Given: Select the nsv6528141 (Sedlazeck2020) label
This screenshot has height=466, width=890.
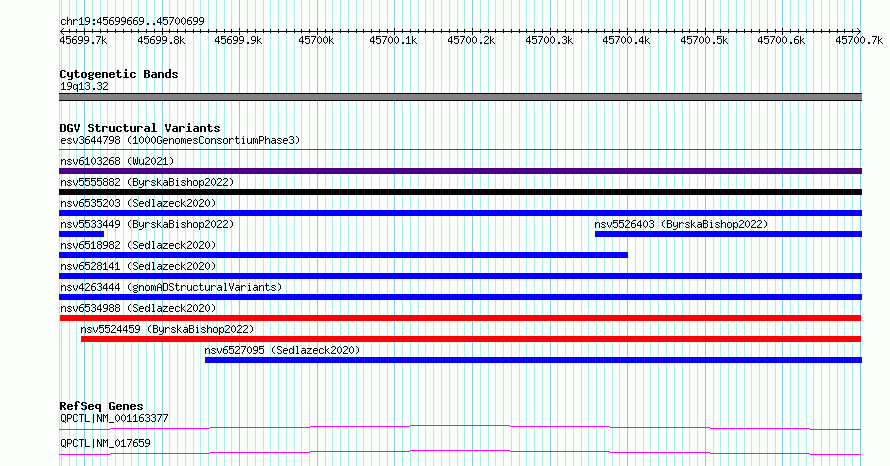Looking at the screenshot, I should pos(138,266).
